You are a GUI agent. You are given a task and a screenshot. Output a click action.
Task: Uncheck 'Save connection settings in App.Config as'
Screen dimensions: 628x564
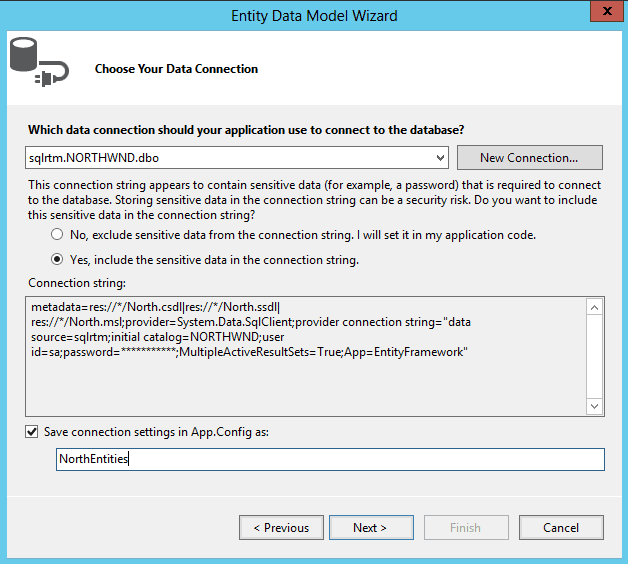[32, 432]
